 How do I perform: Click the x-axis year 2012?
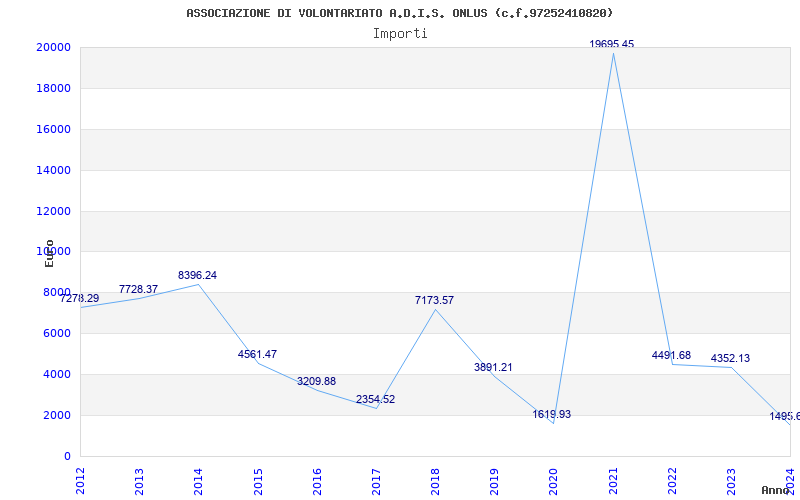(80, 481)
